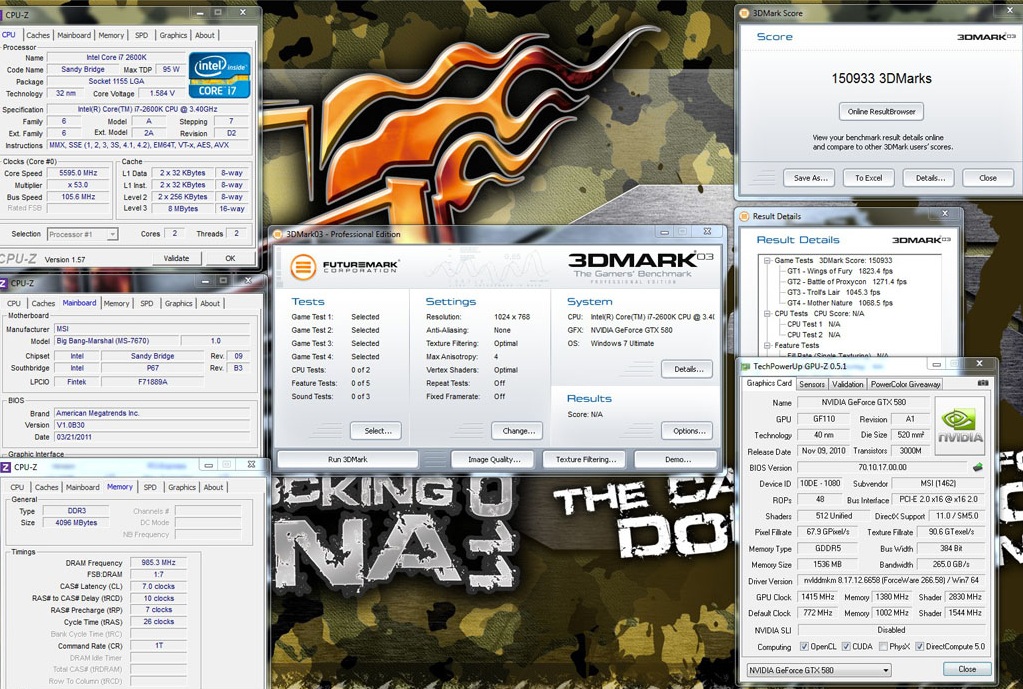Click the mainboard Model field Big Bang-Marshal
This screenshot has width=1023, height=689.
pyautogui.click(x=116, y=341)
